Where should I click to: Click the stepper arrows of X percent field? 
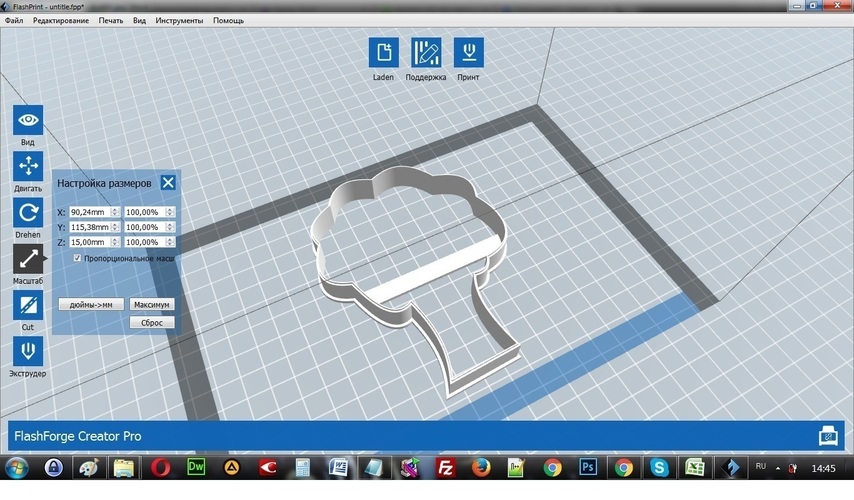pyautogui.click(x=170, y=212)
